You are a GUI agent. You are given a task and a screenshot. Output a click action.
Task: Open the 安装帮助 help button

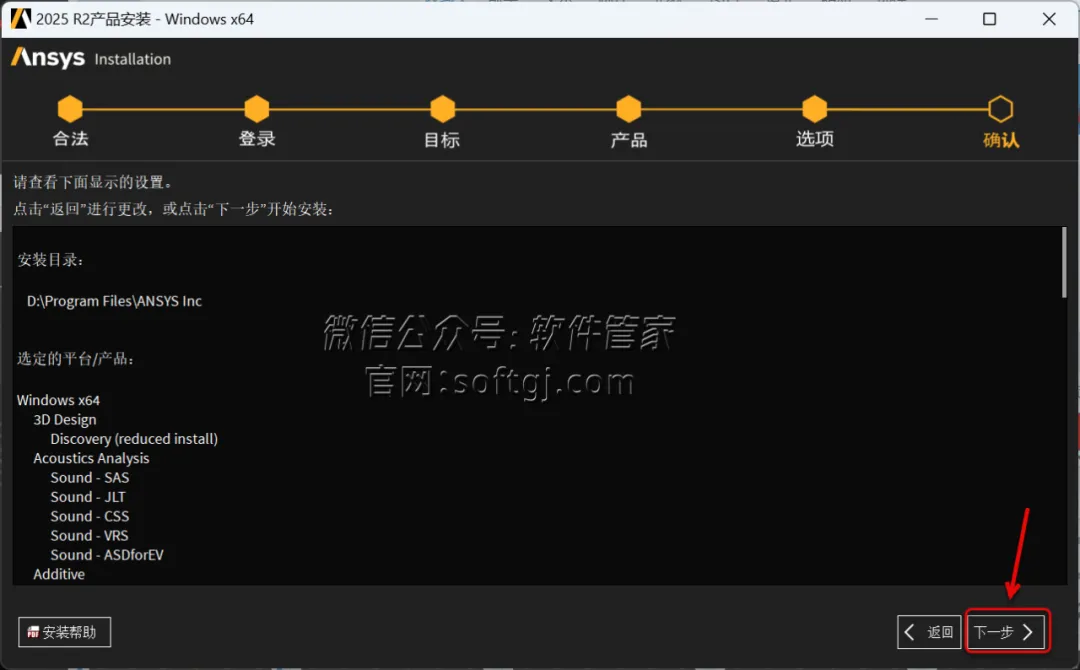point(64,631)
